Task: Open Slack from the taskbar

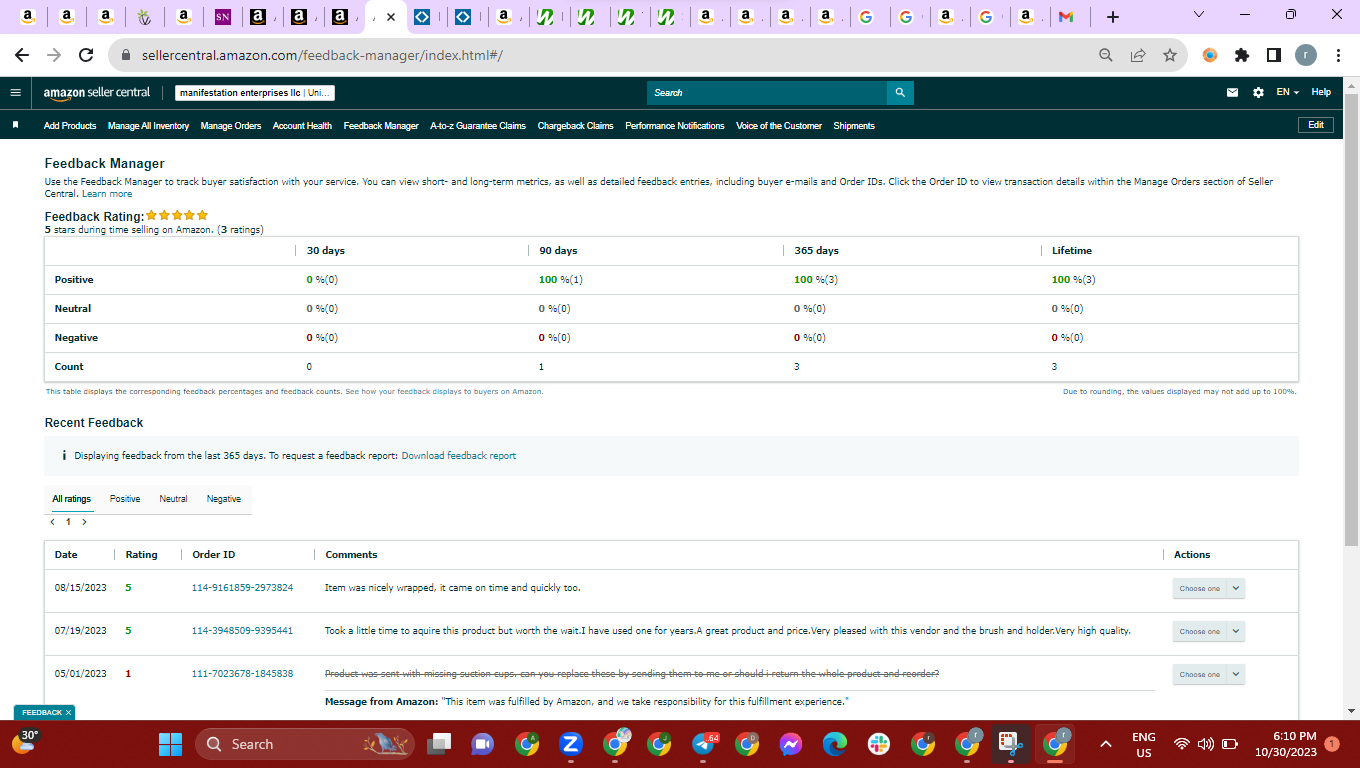Action: tap(879, 744)
